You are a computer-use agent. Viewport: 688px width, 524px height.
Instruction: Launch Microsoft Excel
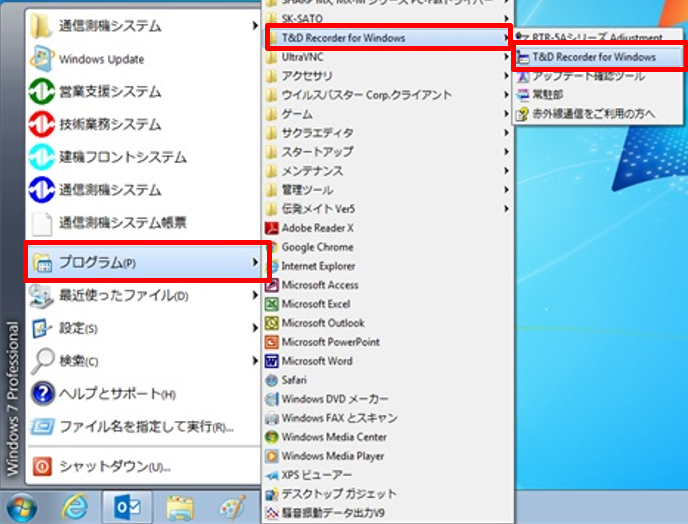(x=388, y=304)
